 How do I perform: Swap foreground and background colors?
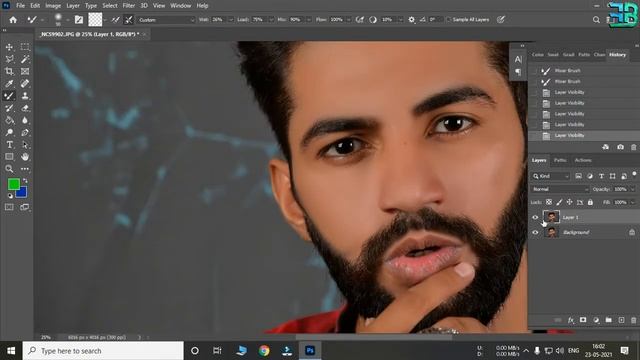pos(25,180)
